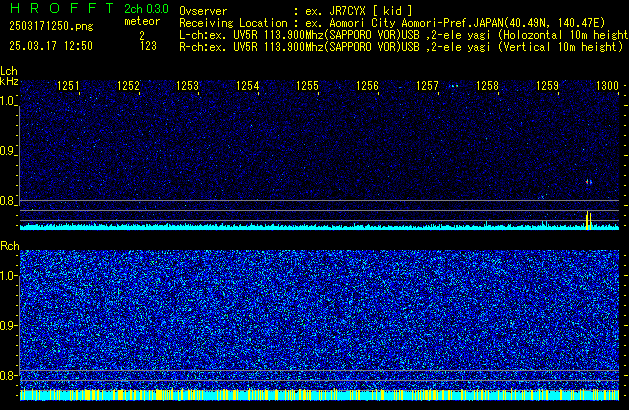The width and height of the screenshot is (629, 410).
Task: Click the 1253 time marker
Action: pos(188,86)
